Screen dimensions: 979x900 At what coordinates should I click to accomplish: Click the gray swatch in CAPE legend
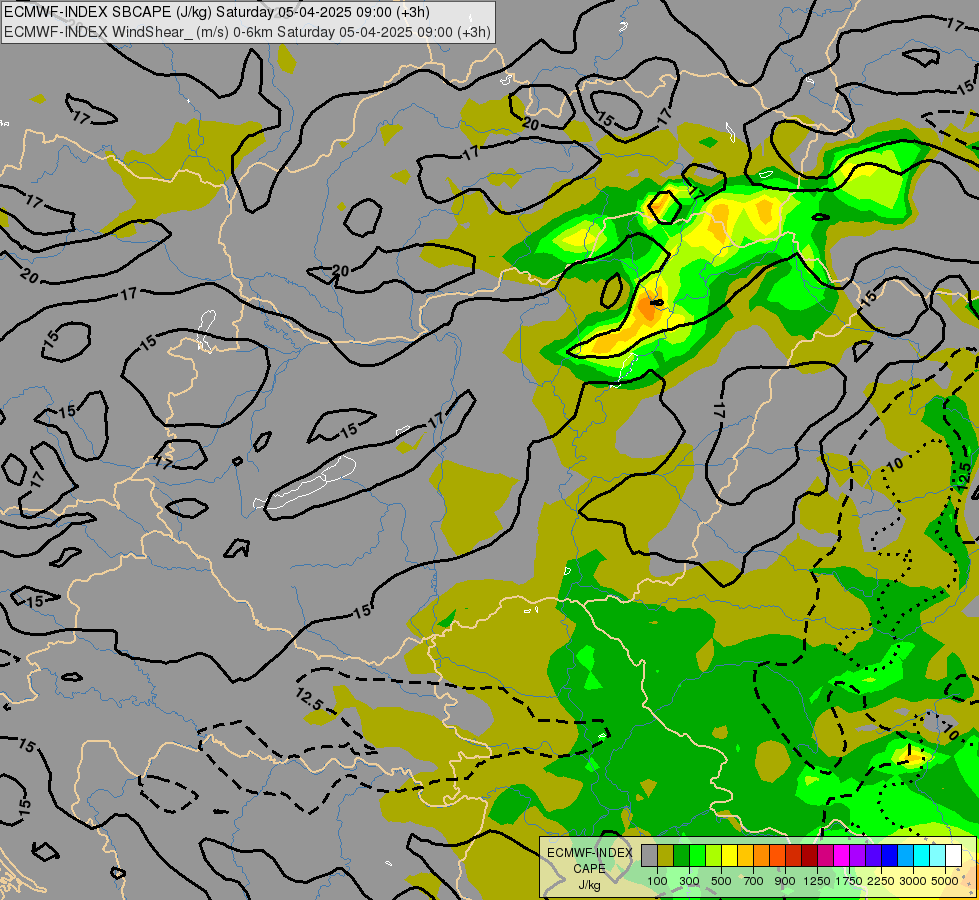click(649, 855)
